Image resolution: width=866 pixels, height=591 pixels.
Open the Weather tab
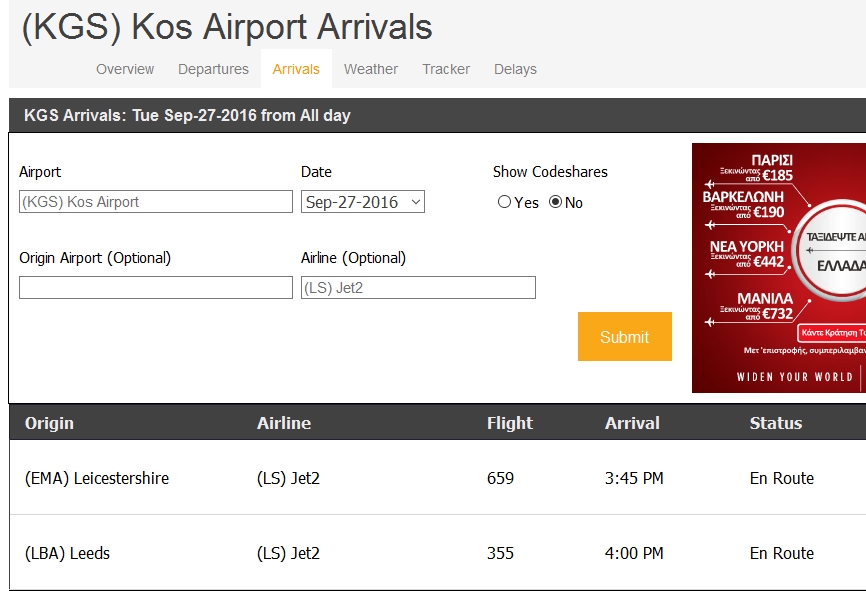[x=371, y=69]
